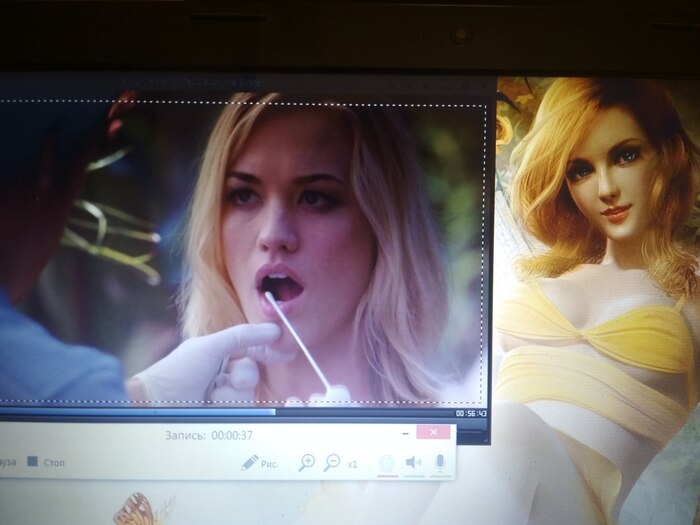Click the 00:56:43 video time display
The image size is (700, 525).
point(470,413)
